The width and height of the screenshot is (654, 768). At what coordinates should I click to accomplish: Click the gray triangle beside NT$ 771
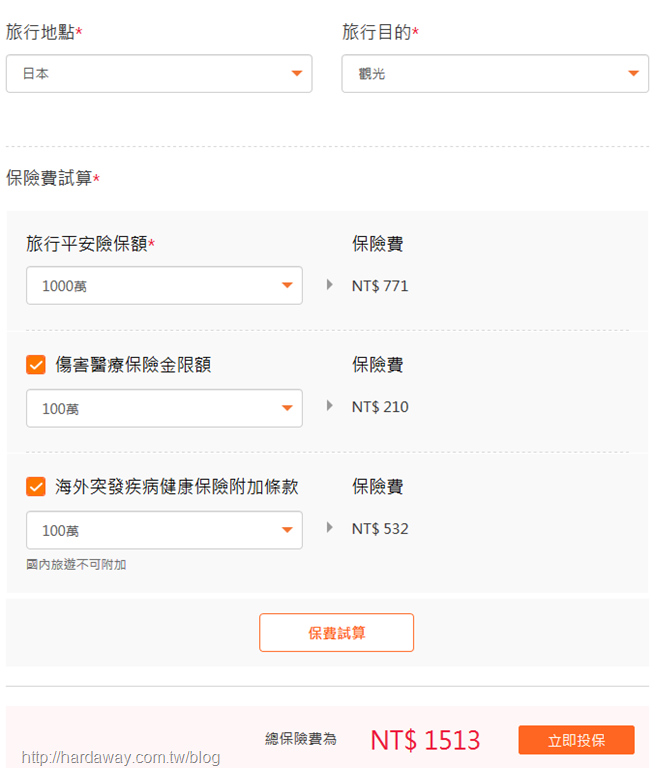[x=330, y=285]
